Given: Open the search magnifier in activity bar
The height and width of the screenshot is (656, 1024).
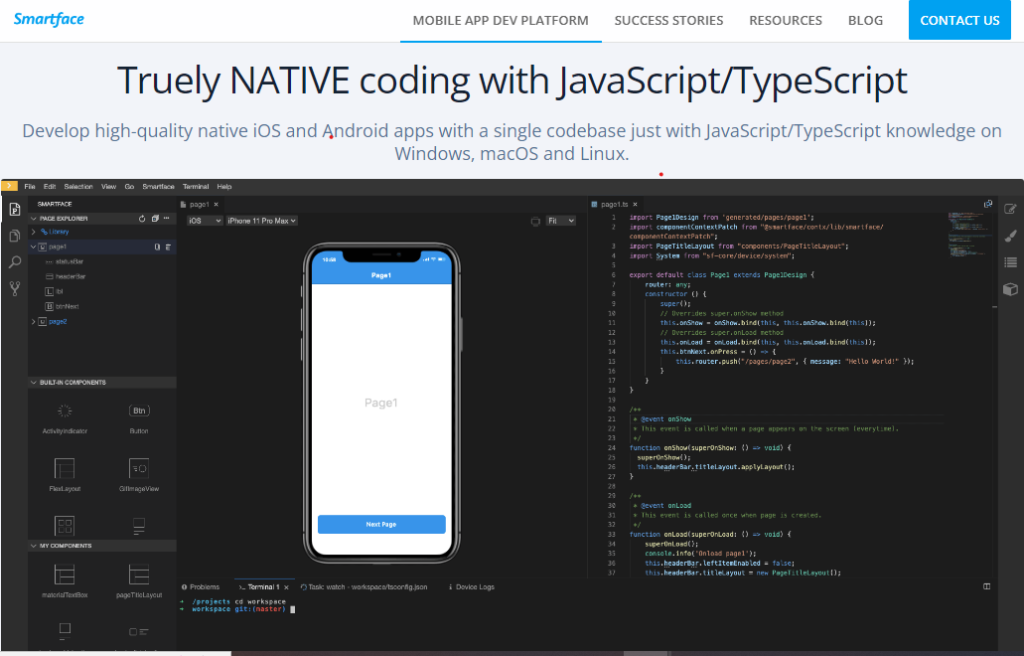Looking at the screenshot, I should point(14,262).
